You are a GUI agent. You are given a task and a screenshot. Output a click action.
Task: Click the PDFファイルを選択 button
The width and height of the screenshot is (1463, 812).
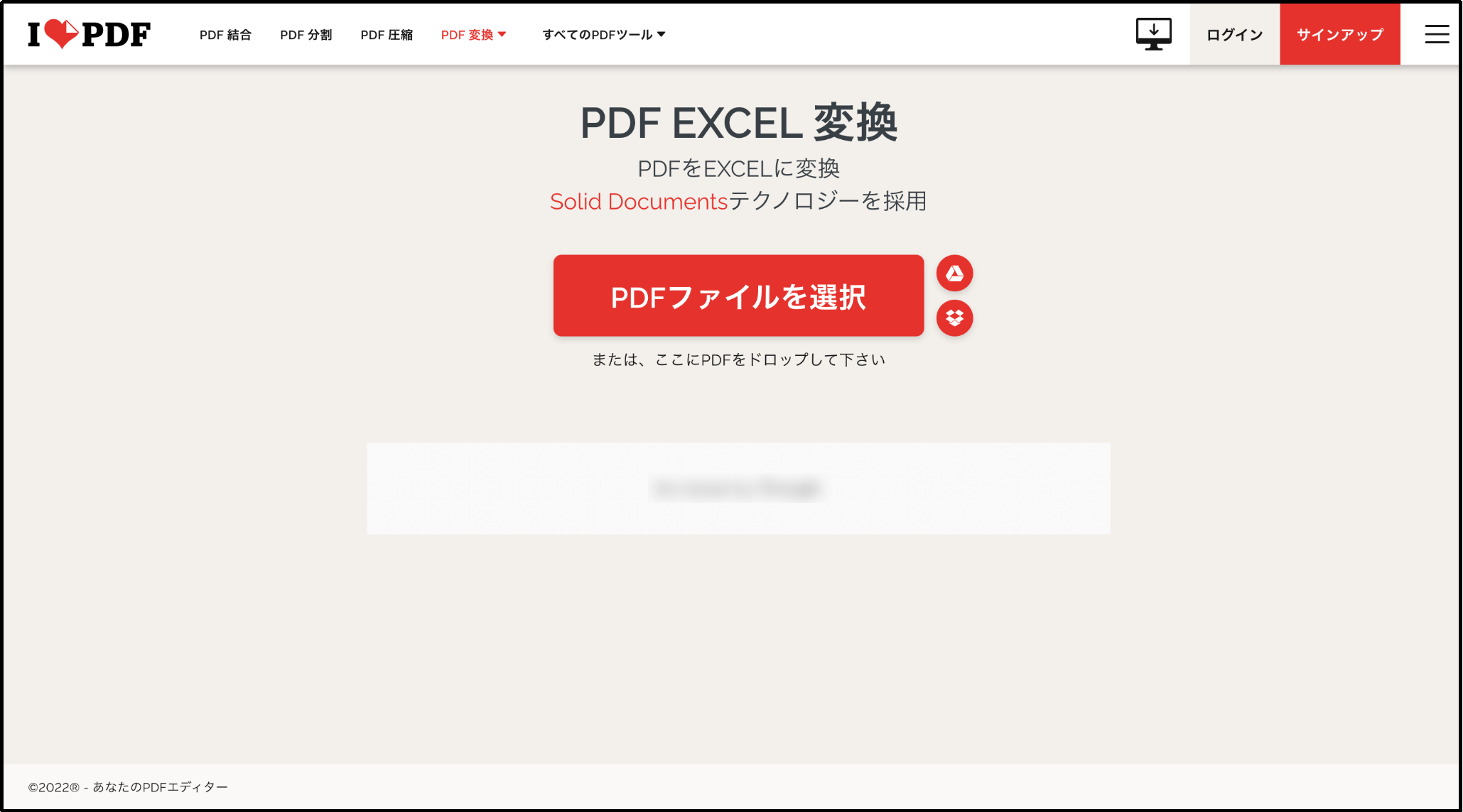tap(738, 296)
